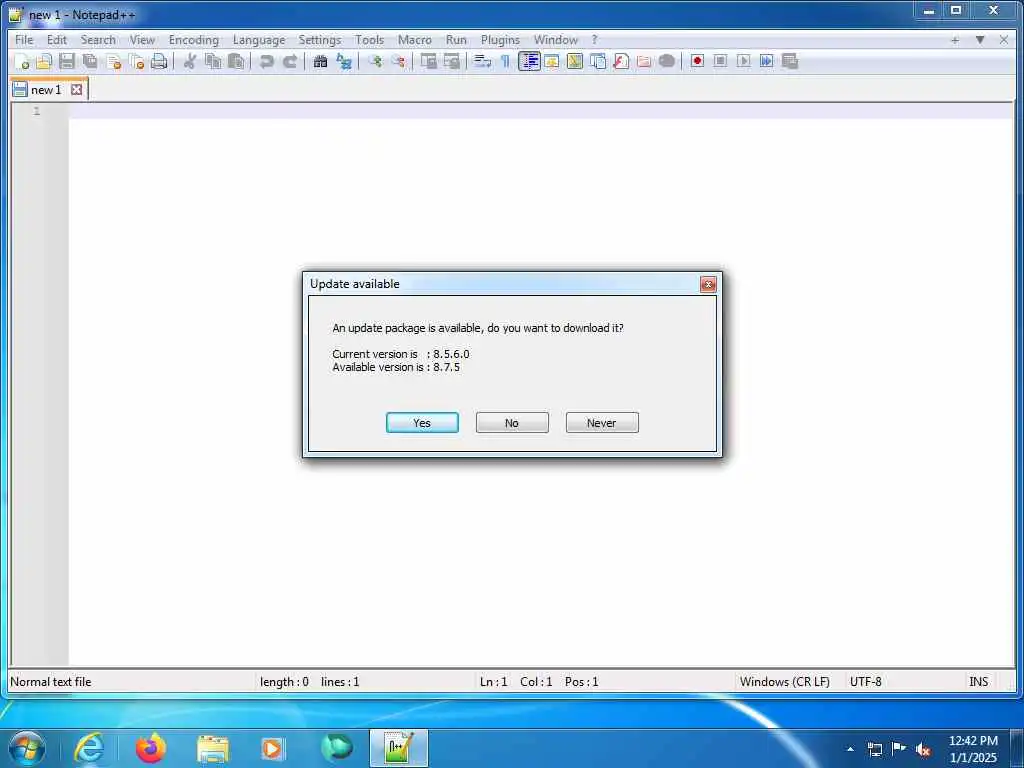
Task: Close the Update available dialog
Action: [x=708, y=284]
